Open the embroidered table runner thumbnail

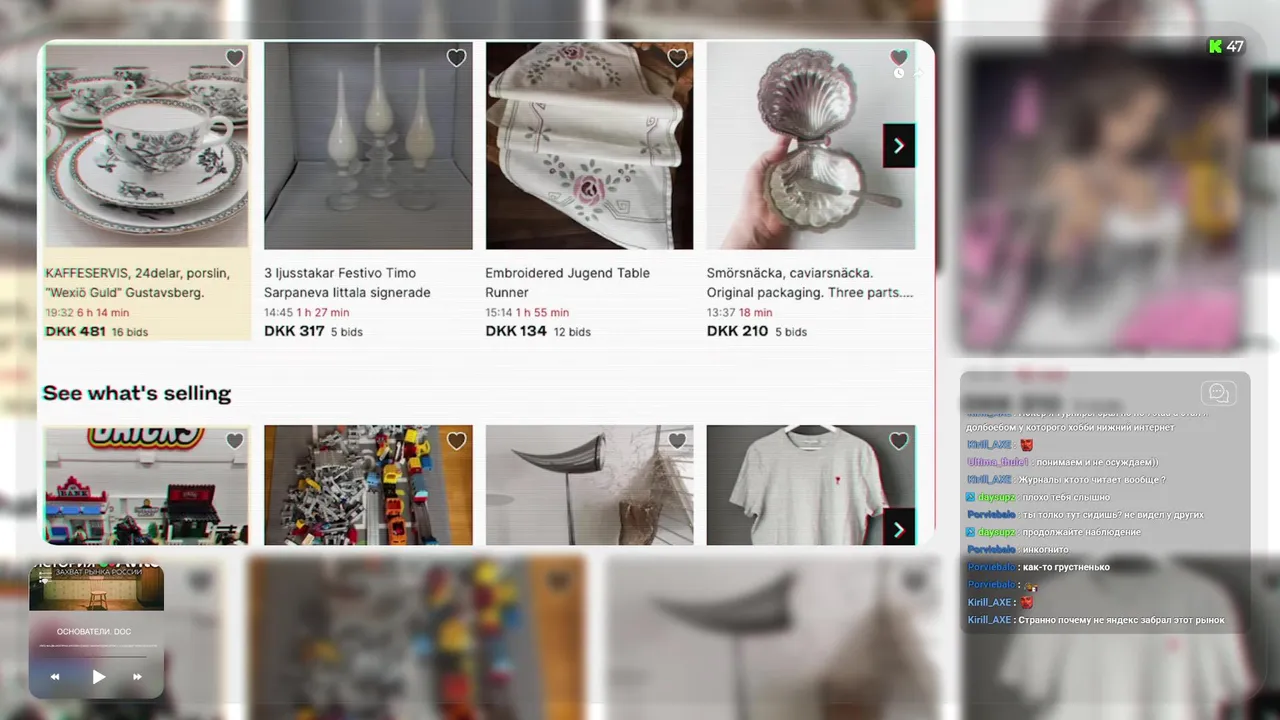pos(589,145)
